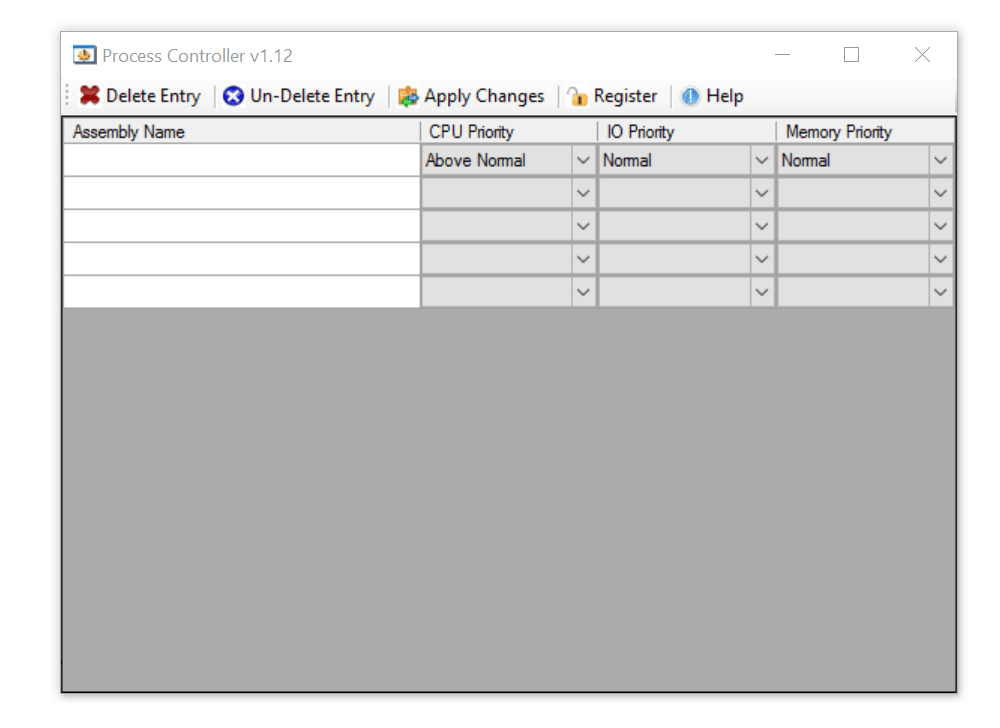Click the Memory Priority column header
Image resolution: width=1000 pixels, height=728 pixels.
coord(865,131)
